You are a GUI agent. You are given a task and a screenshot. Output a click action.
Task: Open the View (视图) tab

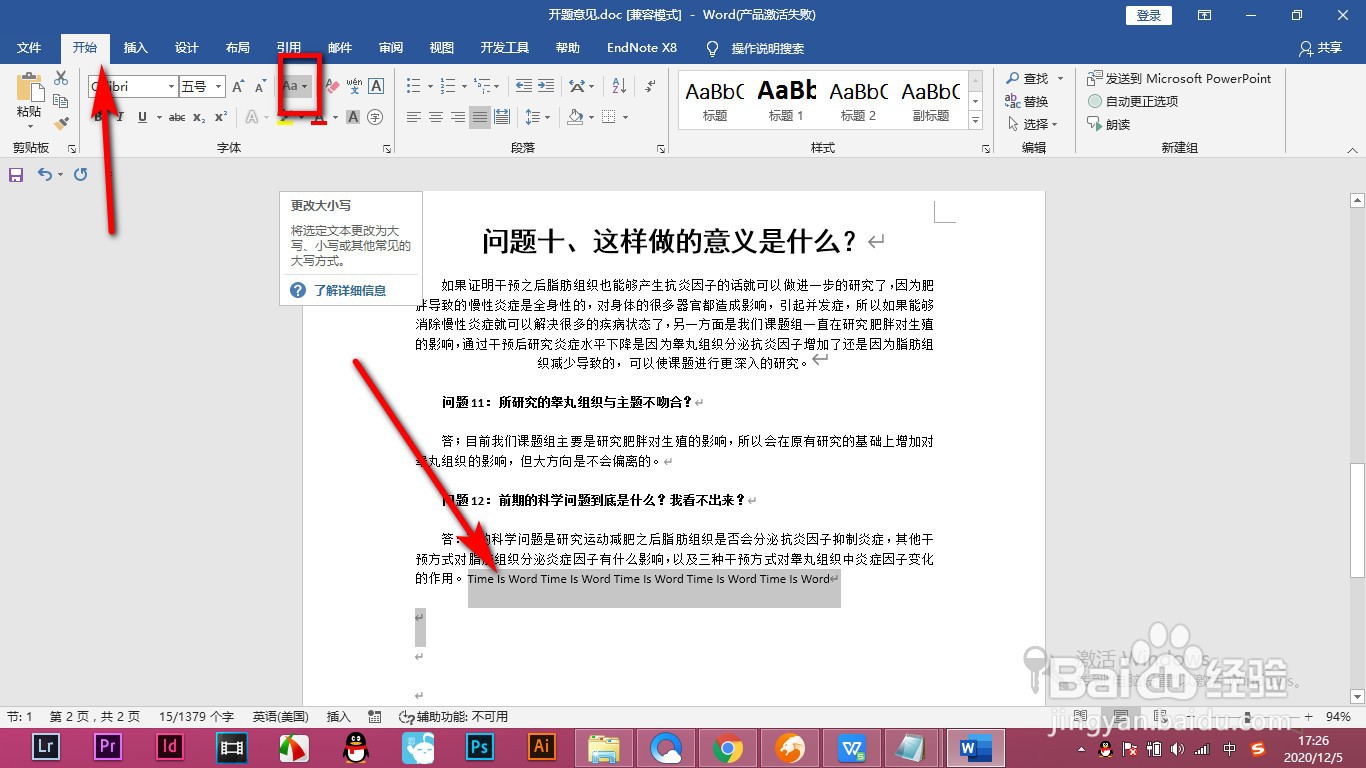(x=442, y=48)
